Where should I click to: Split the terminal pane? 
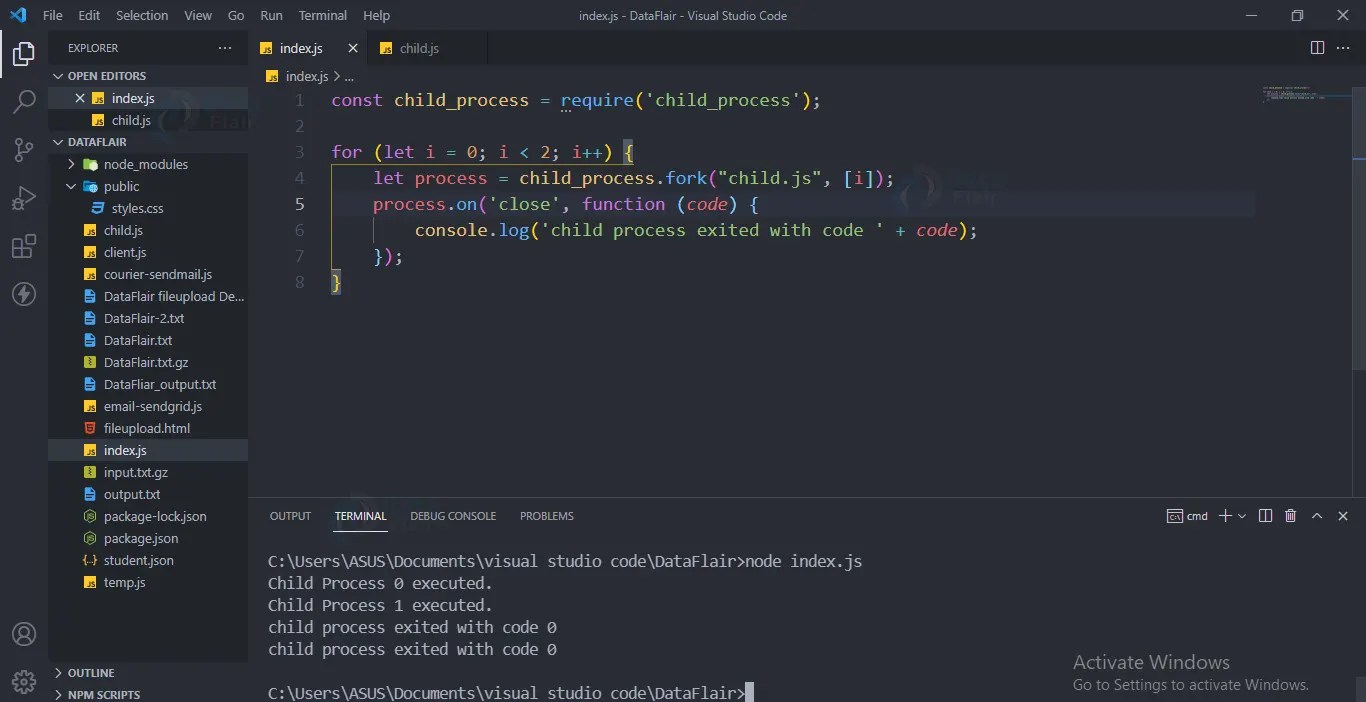tap(1265, 516)
